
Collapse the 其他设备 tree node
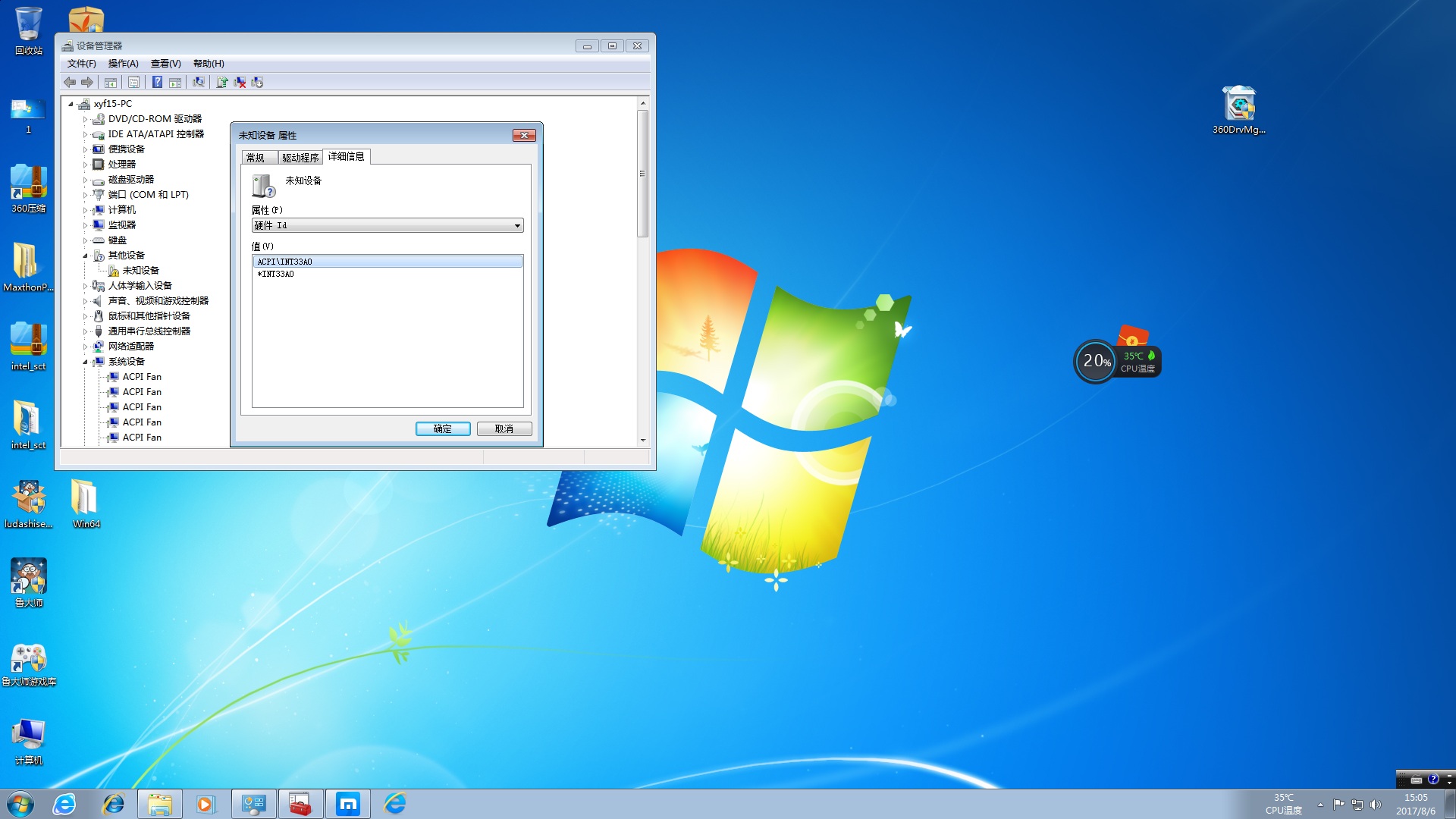point(85,256)
